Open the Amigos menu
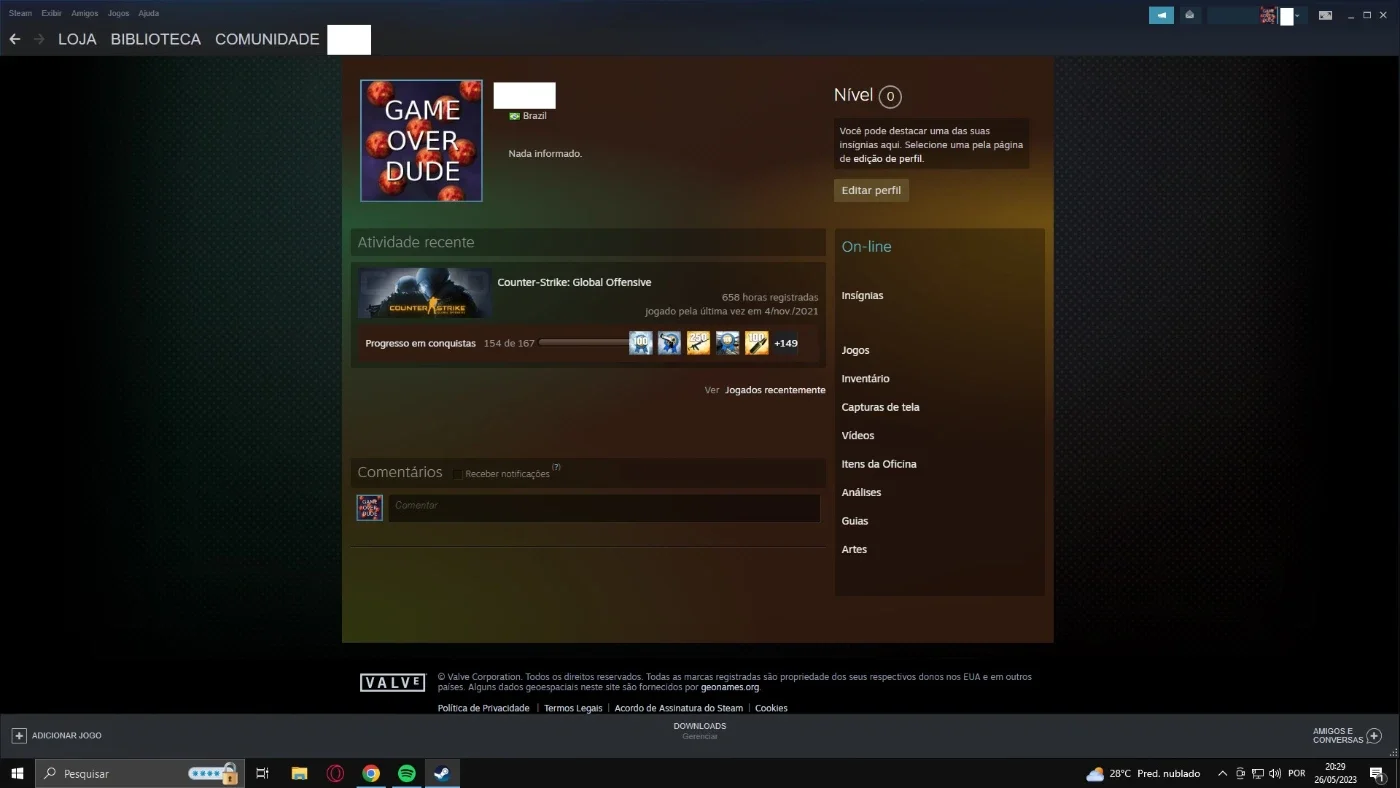1400x788 pixels. (x=84, y=14)
